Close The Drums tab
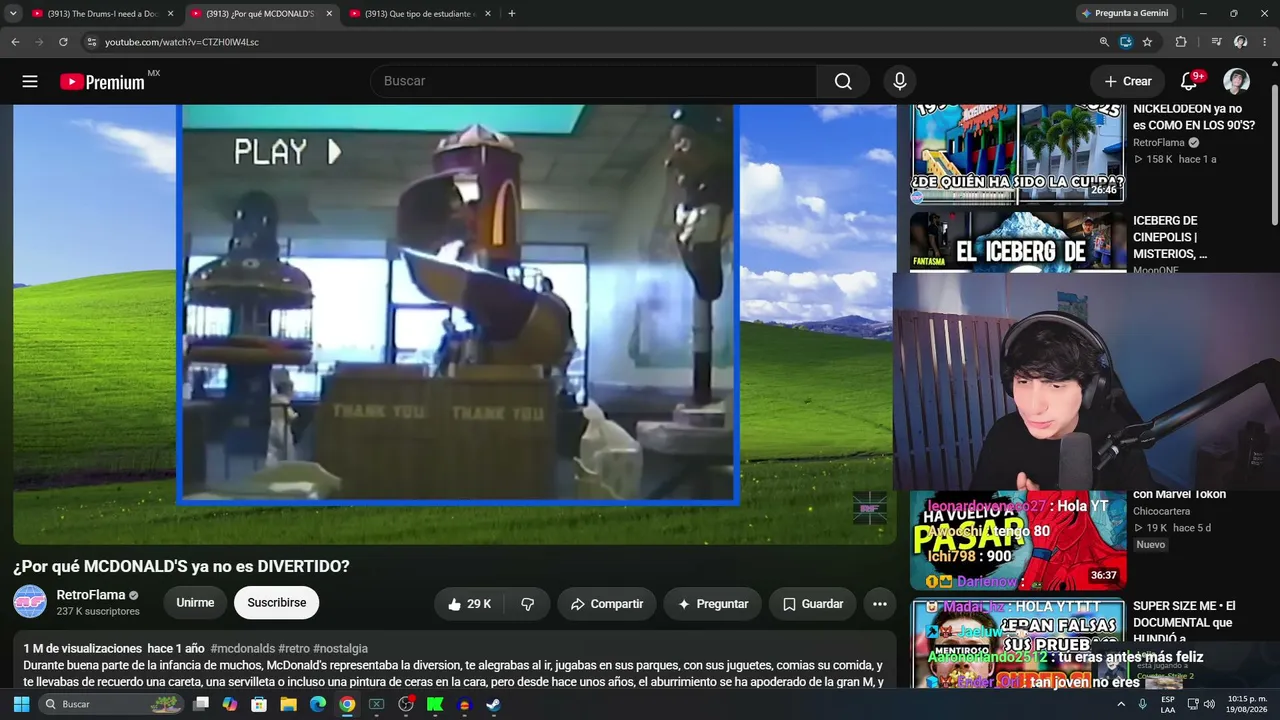The width and height of the screenshot is (1280, 720). pyautogui.click(x=170, y=13)
